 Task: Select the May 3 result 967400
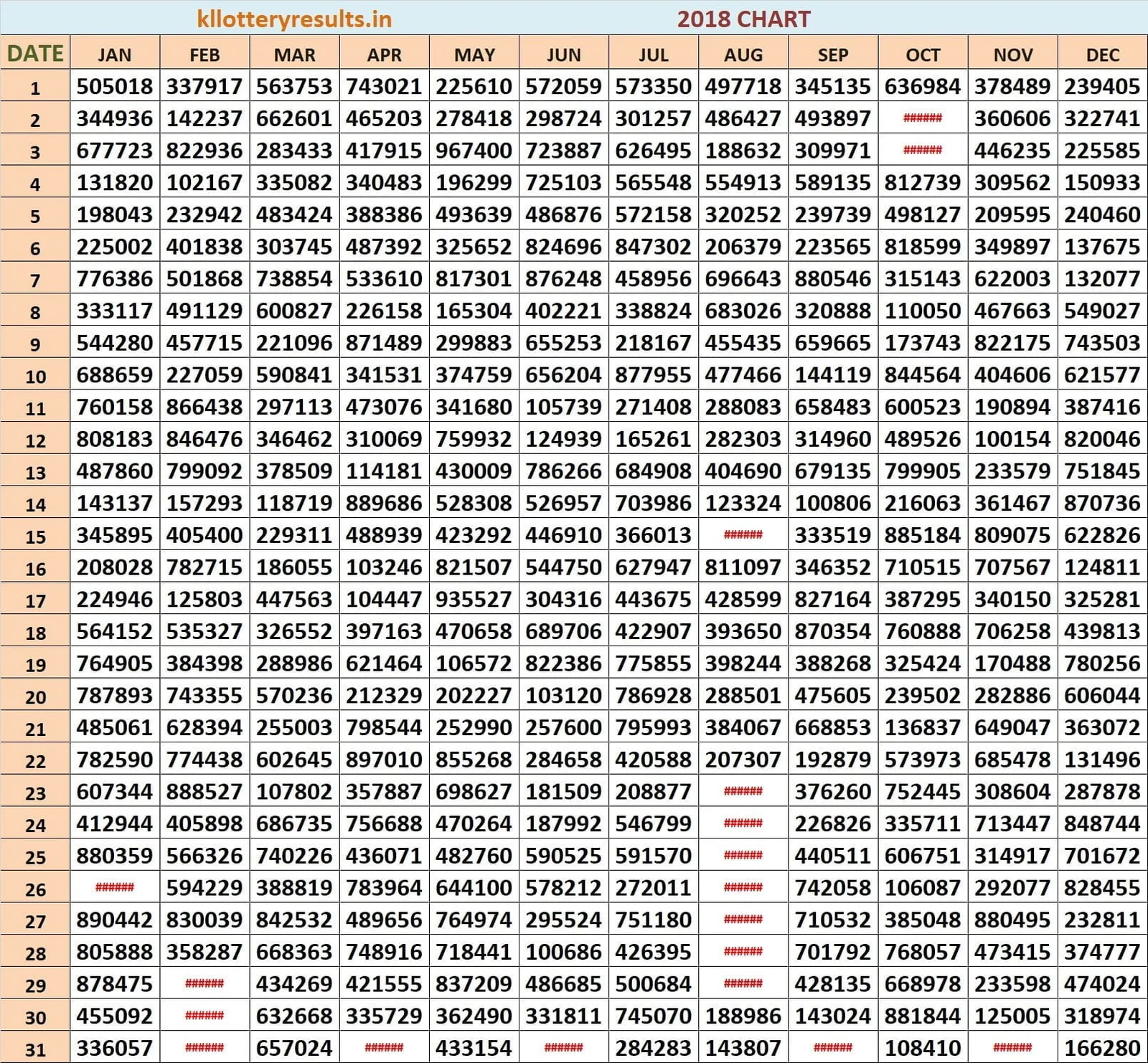click(x=474, y=151)
